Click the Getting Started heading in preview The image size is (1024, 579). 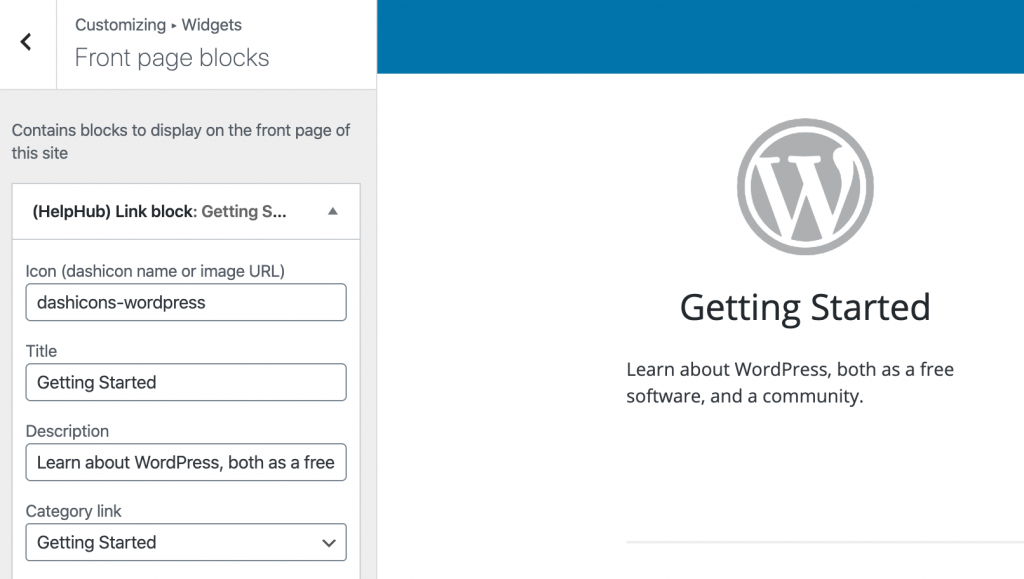pyautogui.click(x=805, y=307)
